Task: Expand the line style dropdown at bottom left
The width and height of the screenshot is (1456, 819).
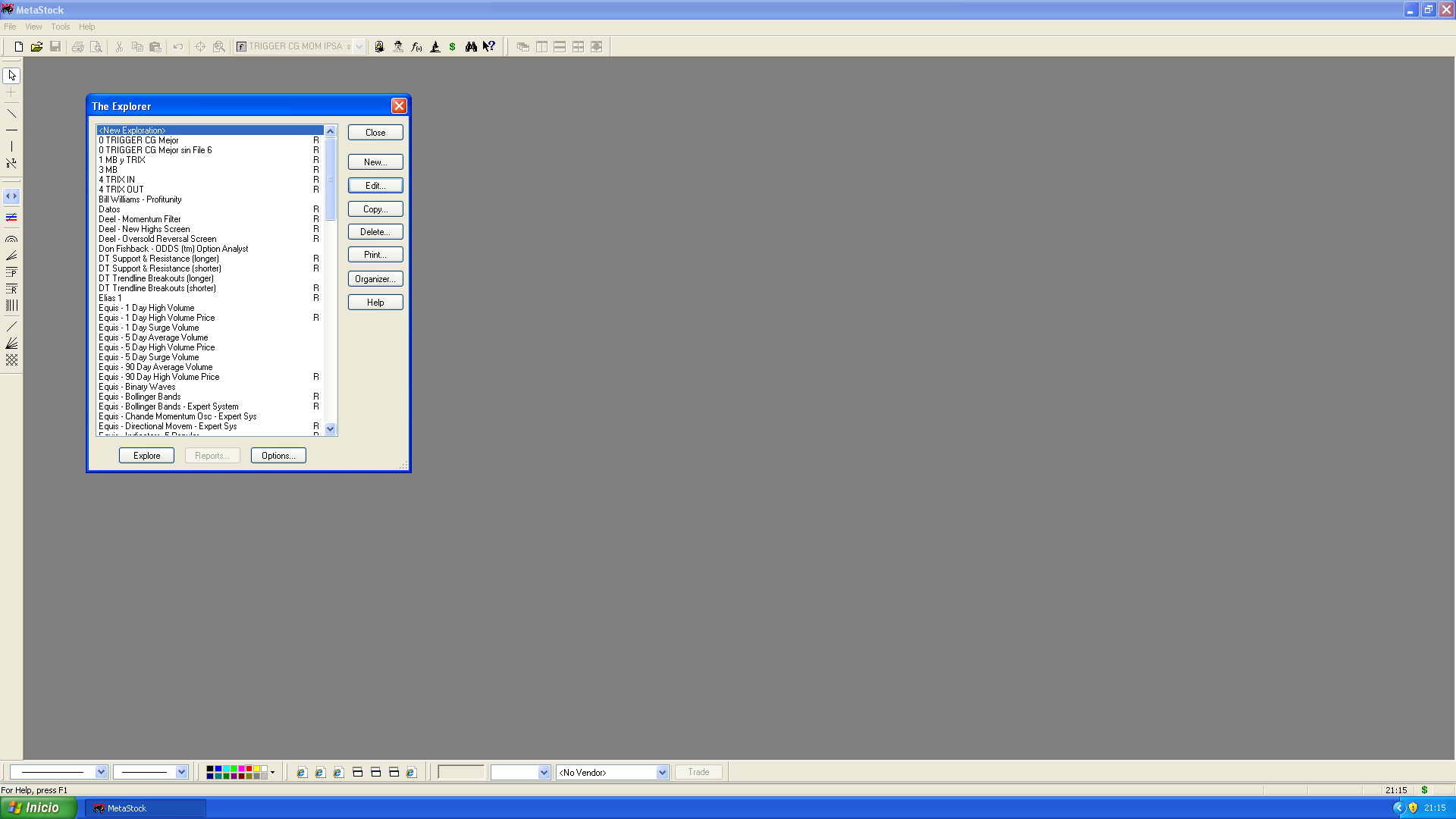Action: pos(101,772)
